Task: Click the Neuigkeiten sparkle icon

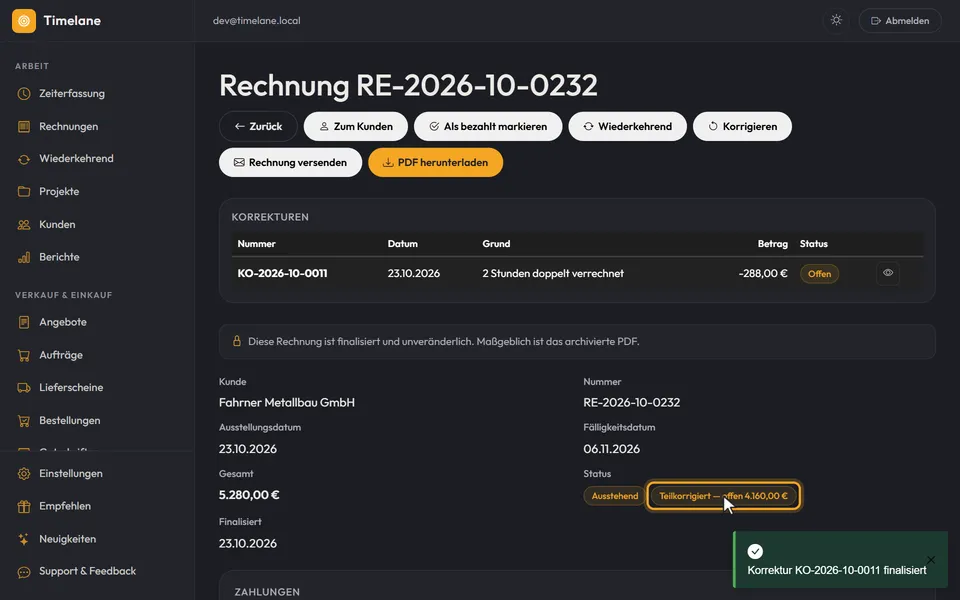Action: [x=24, y=539]
